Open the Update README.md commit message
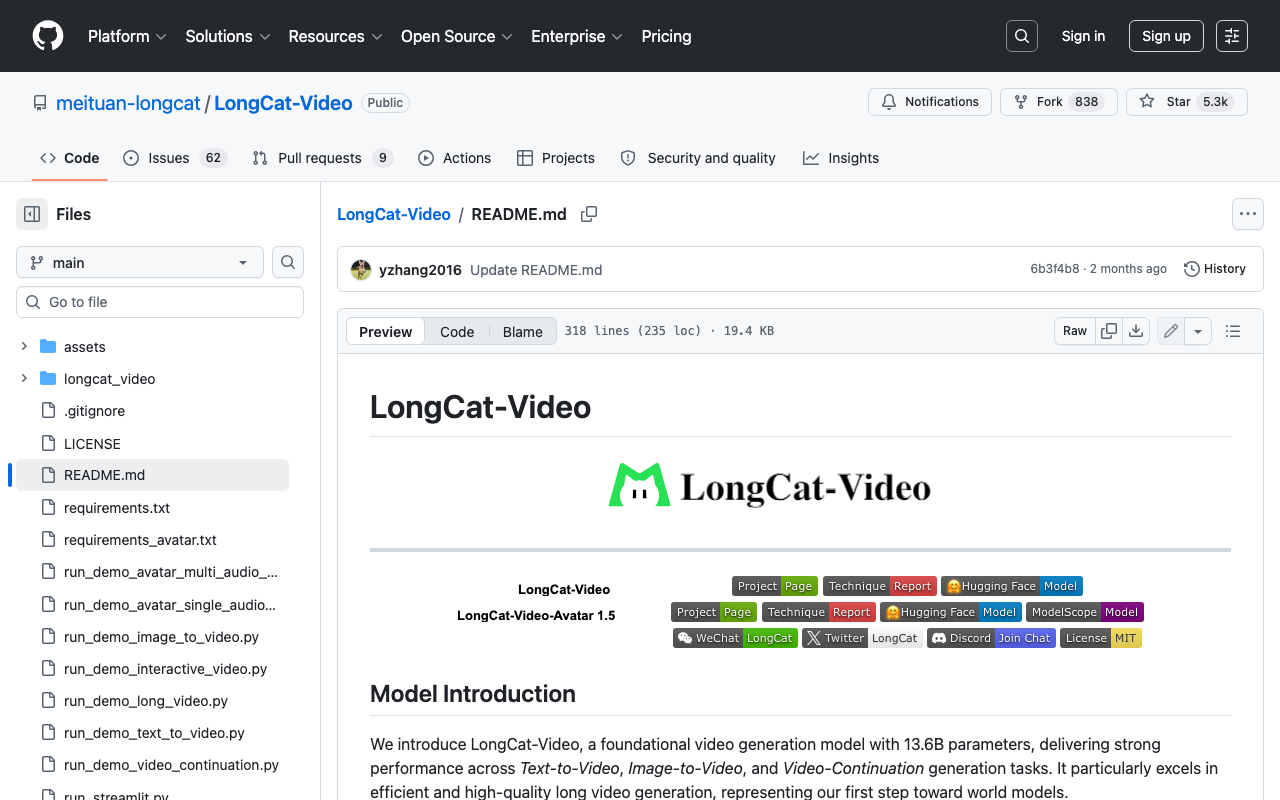 coord(536,270)
